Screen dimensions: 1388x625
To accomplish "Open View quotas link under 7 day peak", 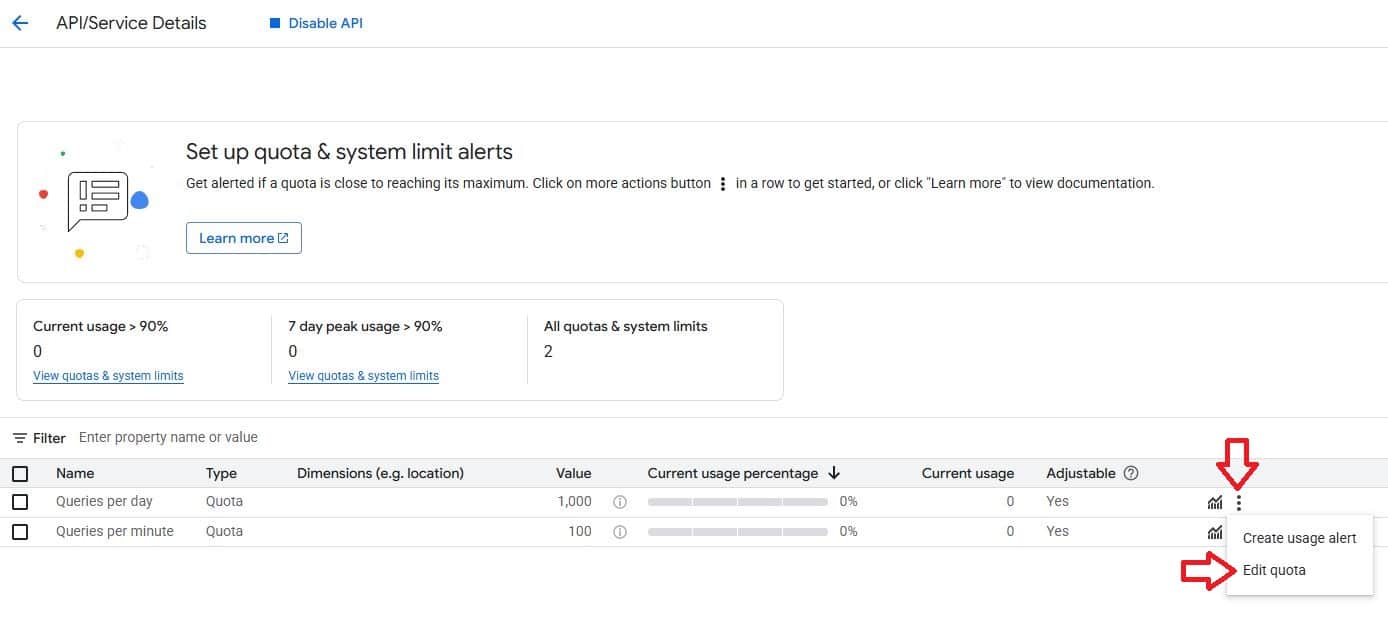I will click(x=363, y=376).
